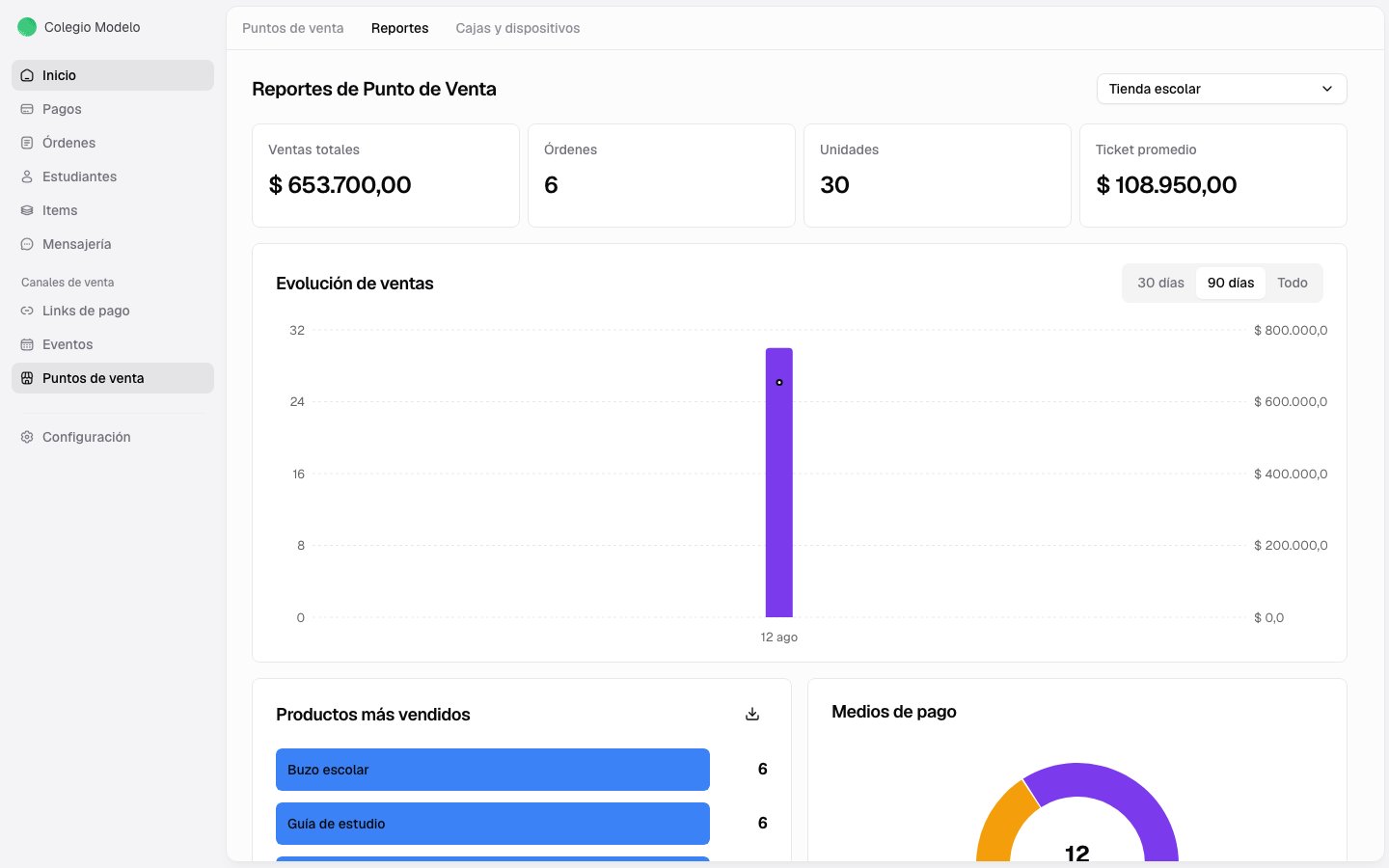Screen dimensions: 1389x868
Task: Click the Medios de pago heading
Action: 894,712
